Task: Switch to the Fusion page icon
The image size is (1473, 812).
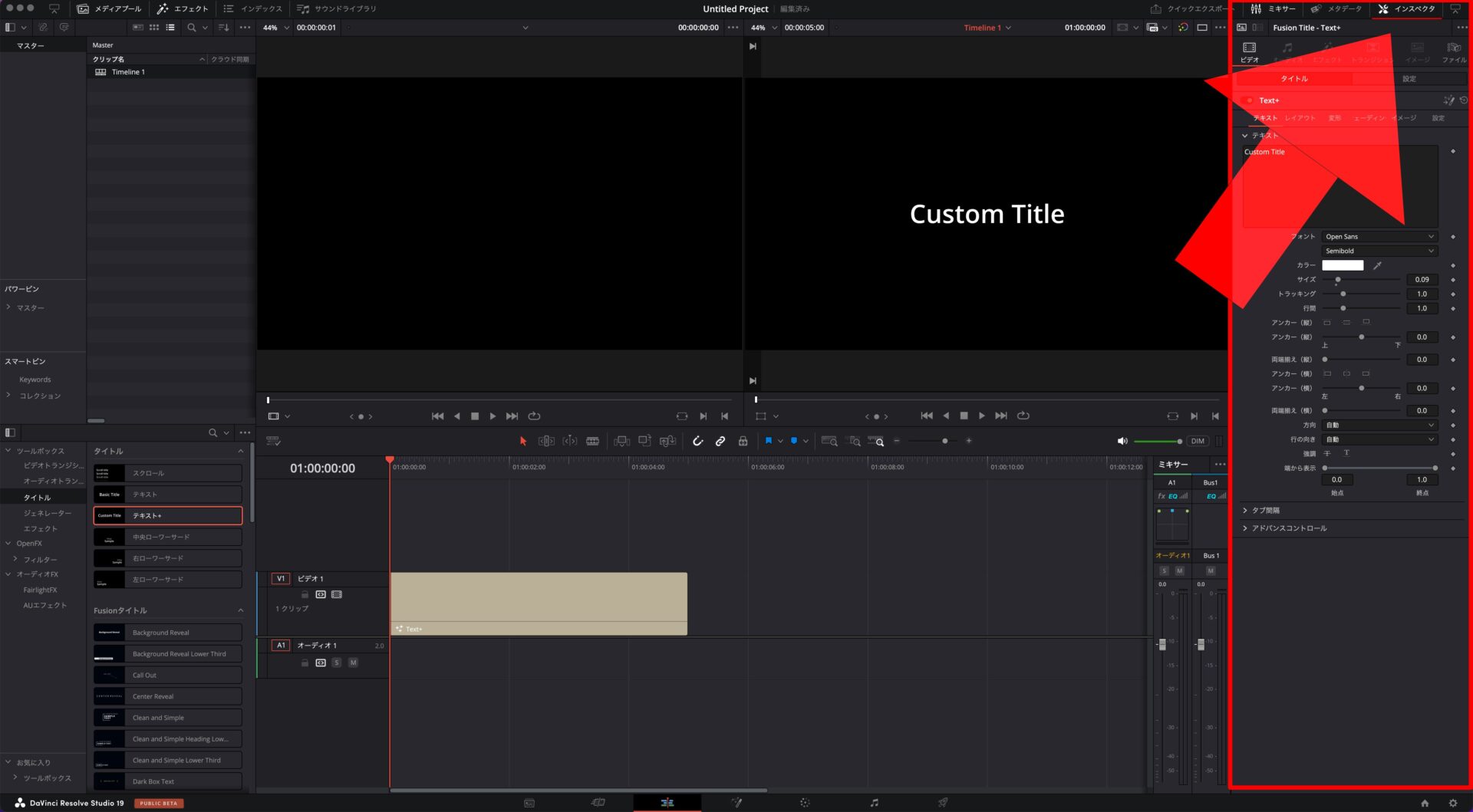Action: [736, 803]
